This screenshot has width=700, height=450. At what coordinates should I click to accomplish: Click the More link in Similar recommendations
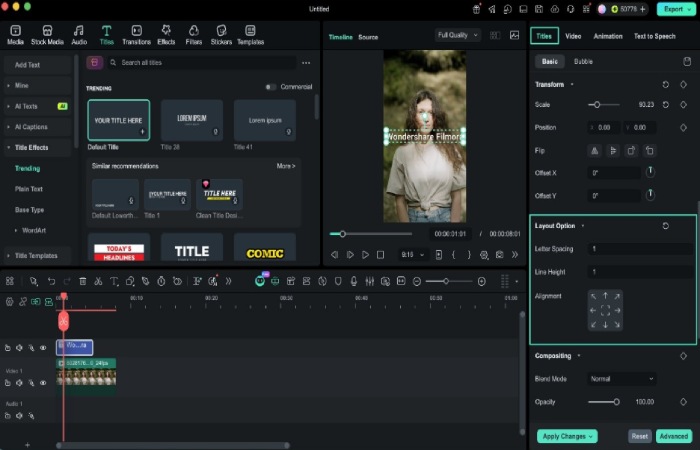click(x=286, y=166)
